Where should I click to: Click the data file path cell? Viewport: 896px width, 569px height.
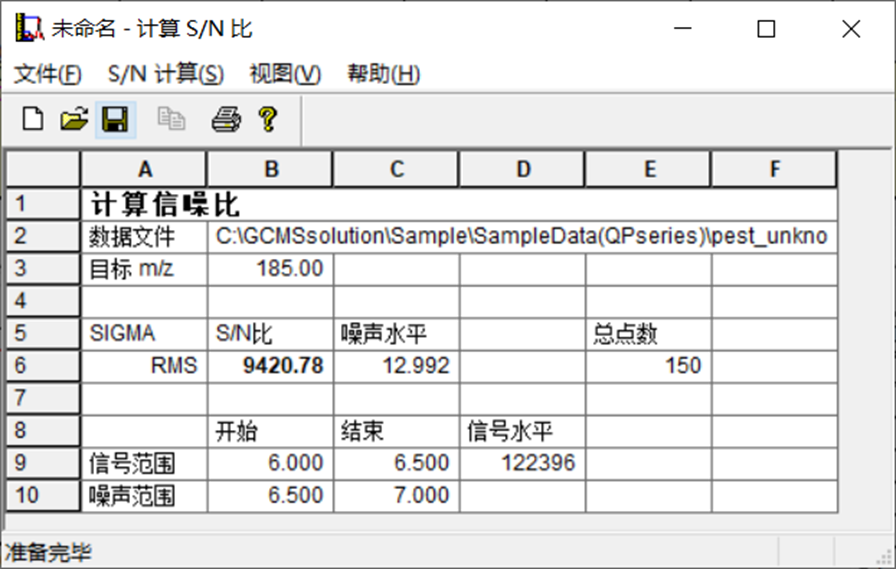(520, 237)
